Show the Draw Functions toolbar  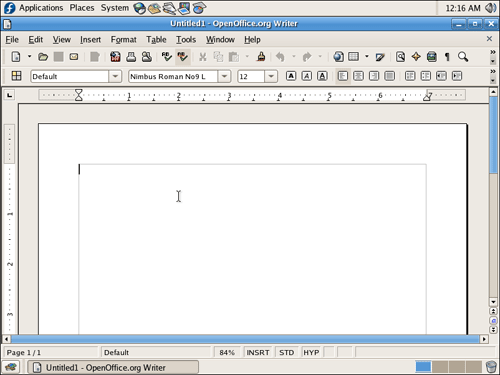click(380, 57)
